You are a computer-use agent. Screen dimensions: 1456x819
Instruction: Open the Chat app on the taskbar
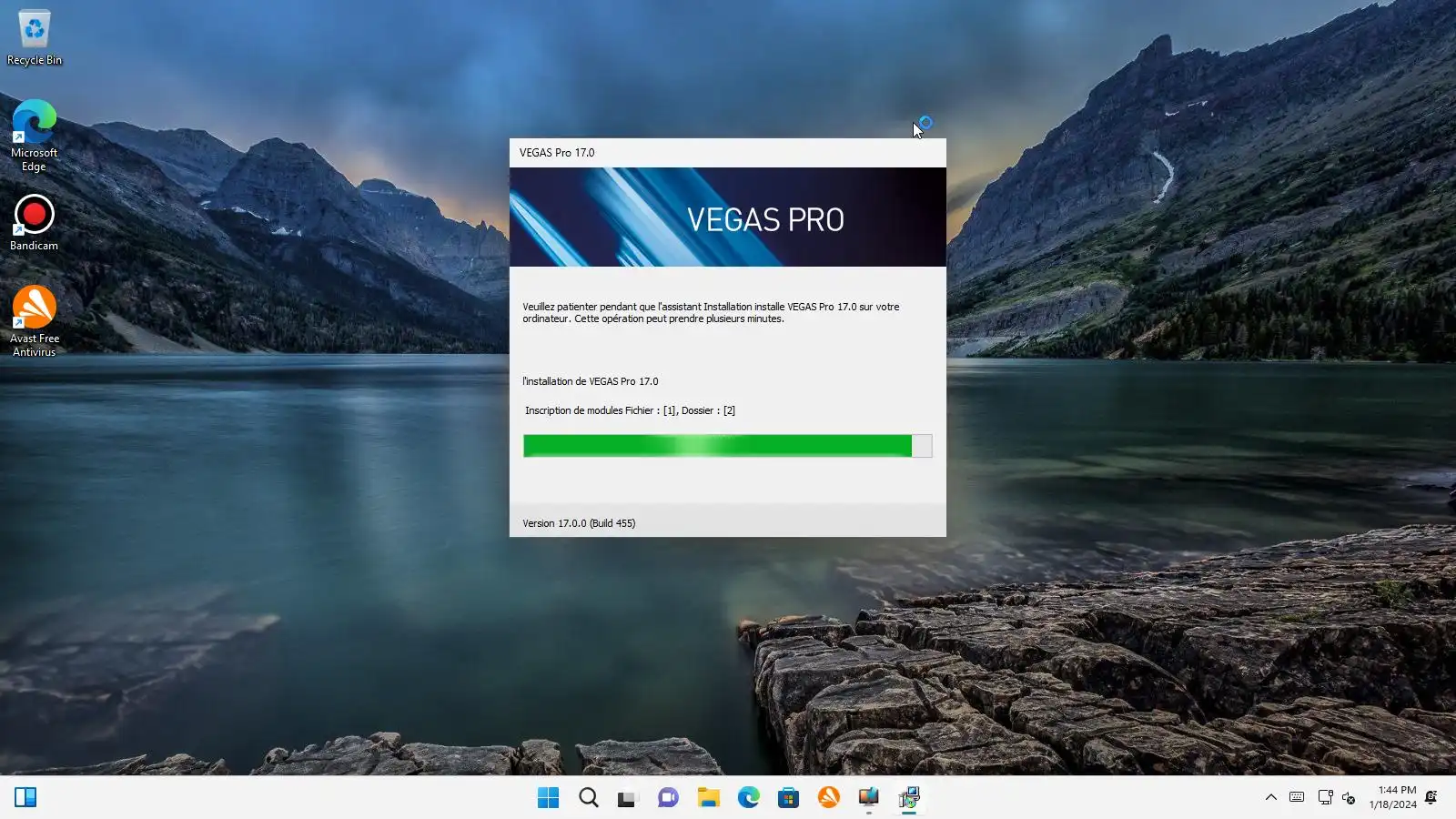(x=668, y=797)
